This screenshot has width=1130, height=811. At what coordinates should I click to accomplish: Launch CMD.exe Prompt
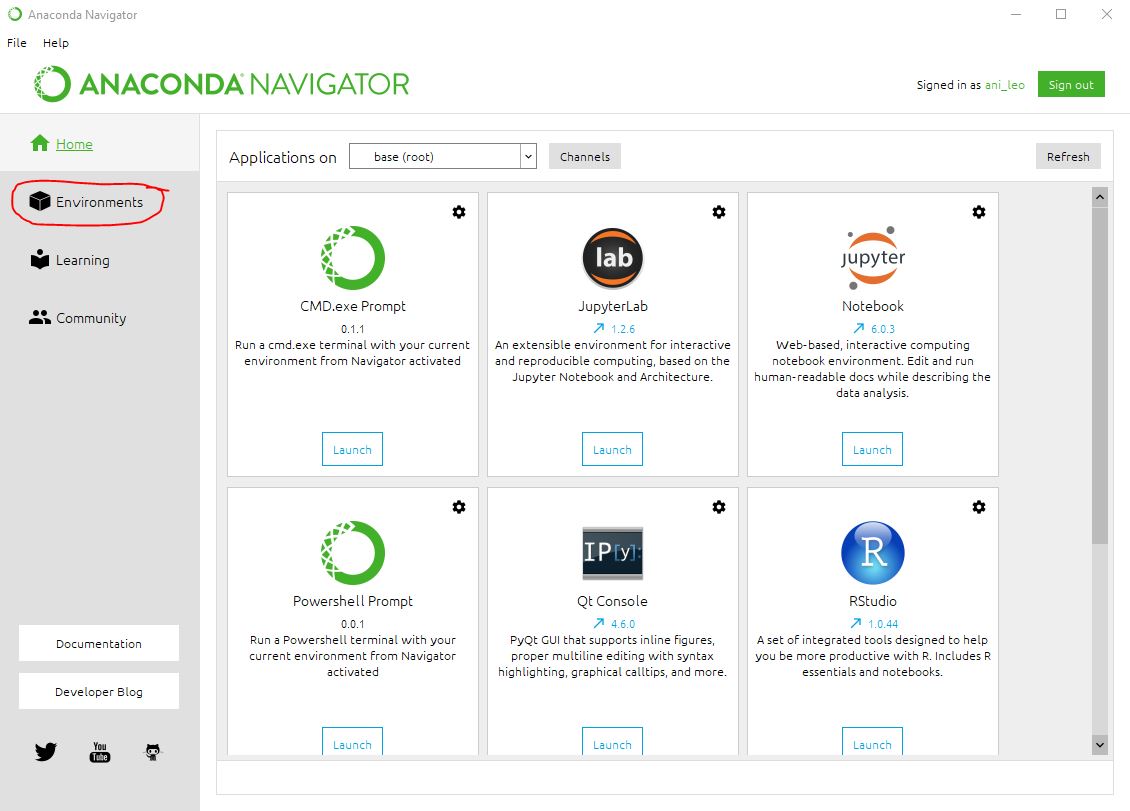pos(352,449)
